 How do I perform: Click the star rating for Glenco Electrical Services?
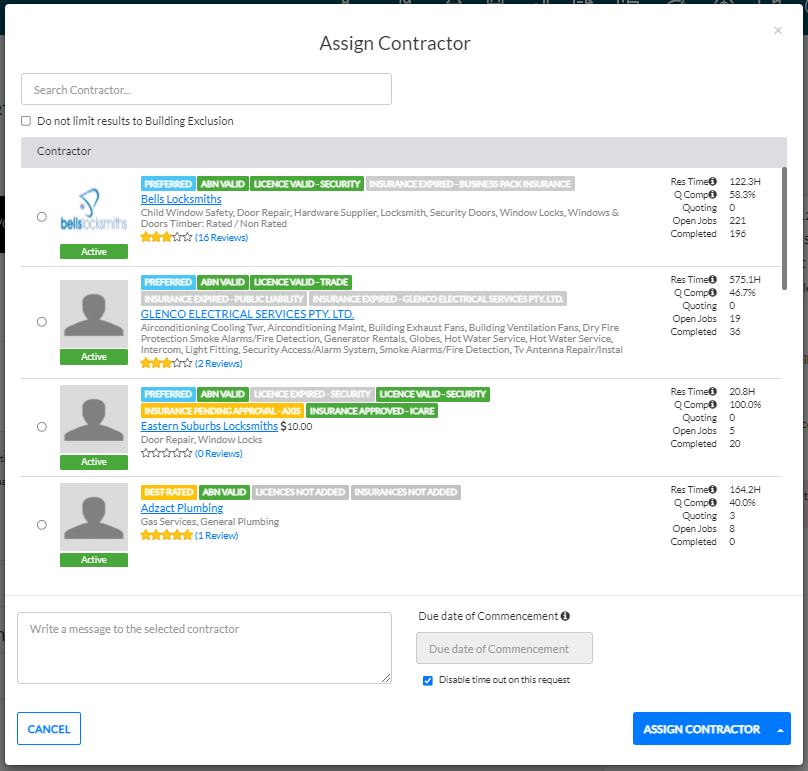[x=166, y=363]
